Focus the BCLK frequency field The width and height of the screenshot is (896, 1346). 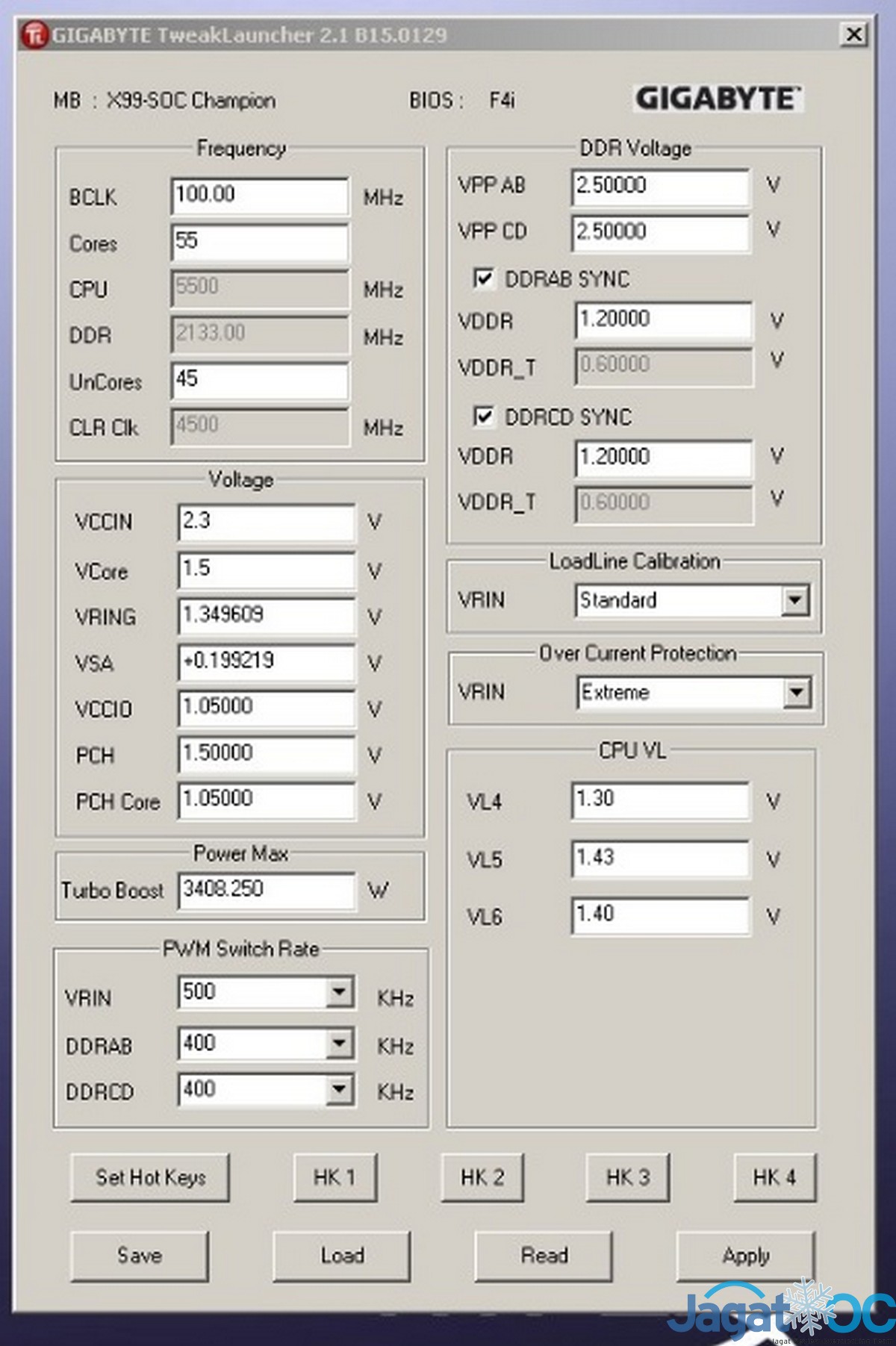(260, 197)
